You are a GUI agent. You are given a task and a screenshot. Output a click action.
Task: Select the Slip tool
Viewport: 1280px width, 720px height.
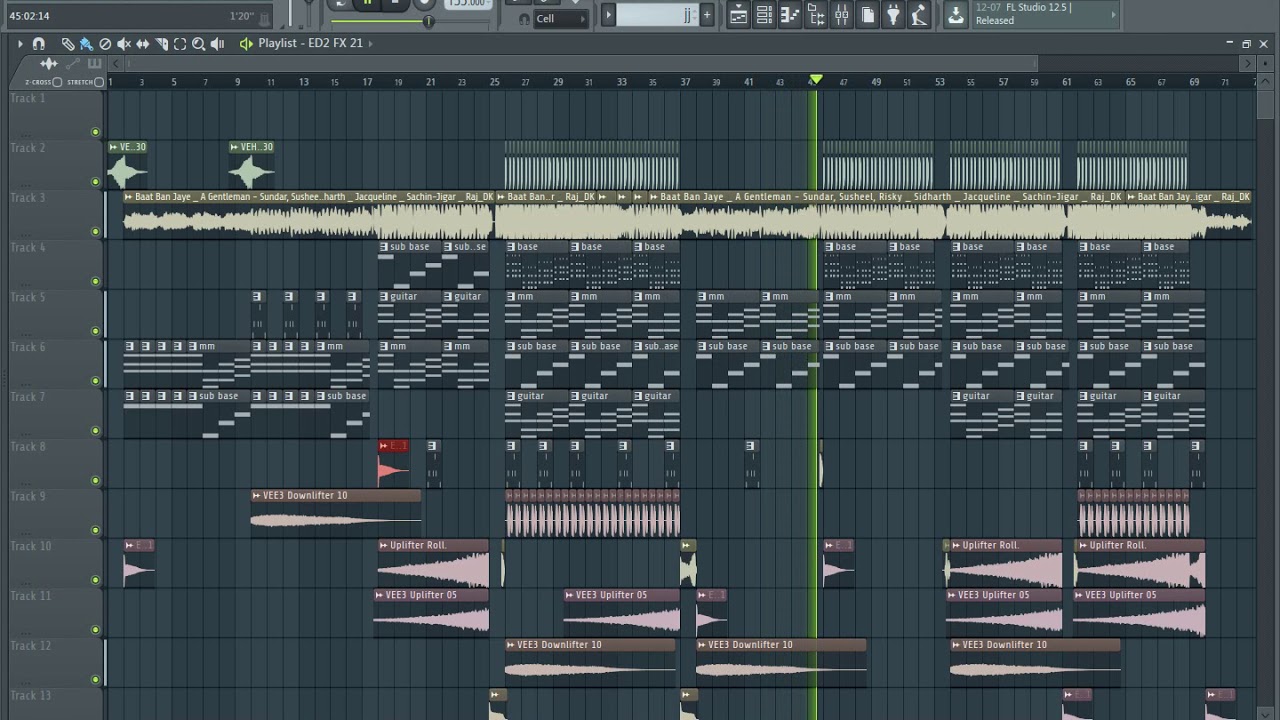pyautogui.click(x=143, y=44)
